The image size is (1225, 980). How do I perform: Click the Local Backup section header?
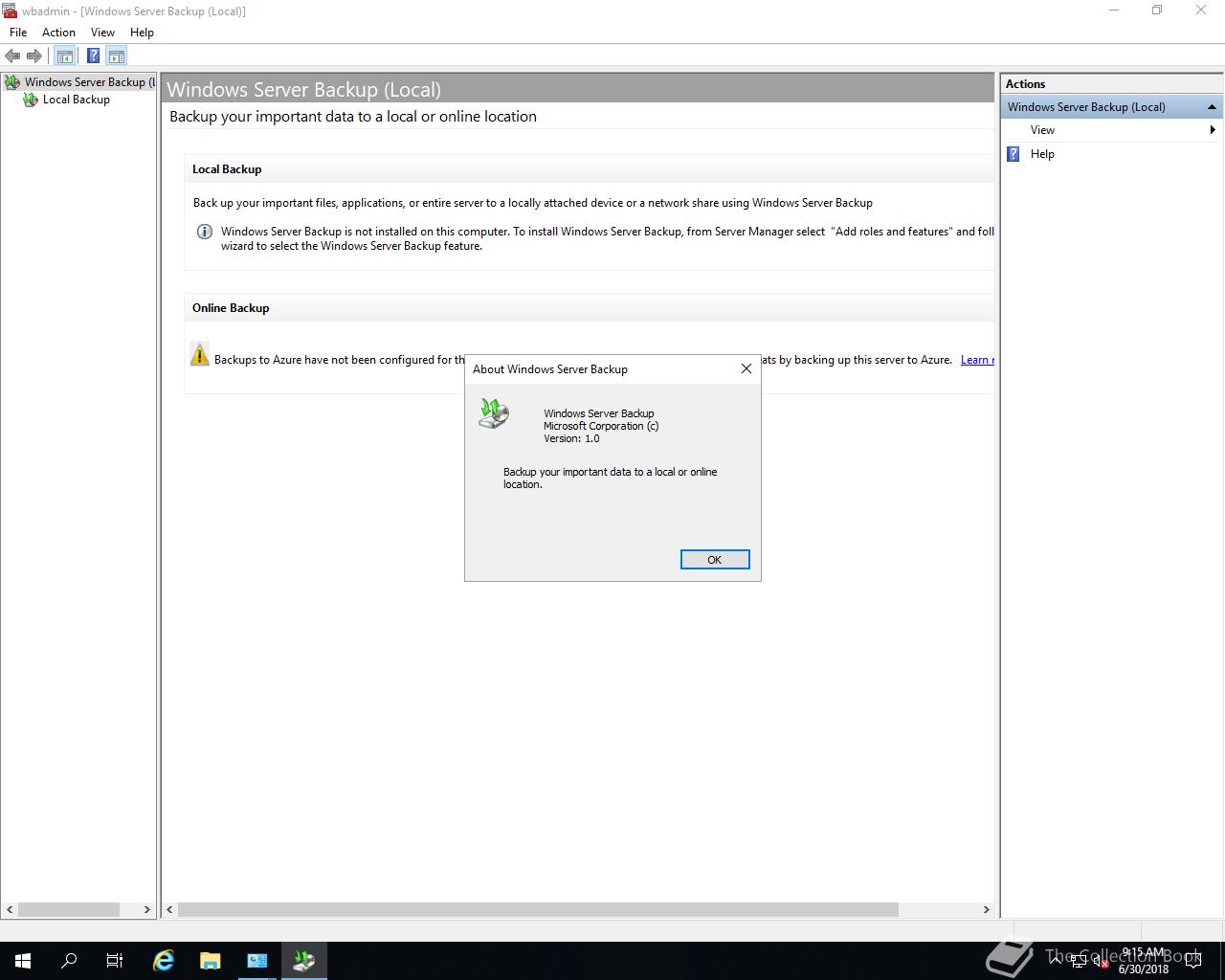pos(227,169)
